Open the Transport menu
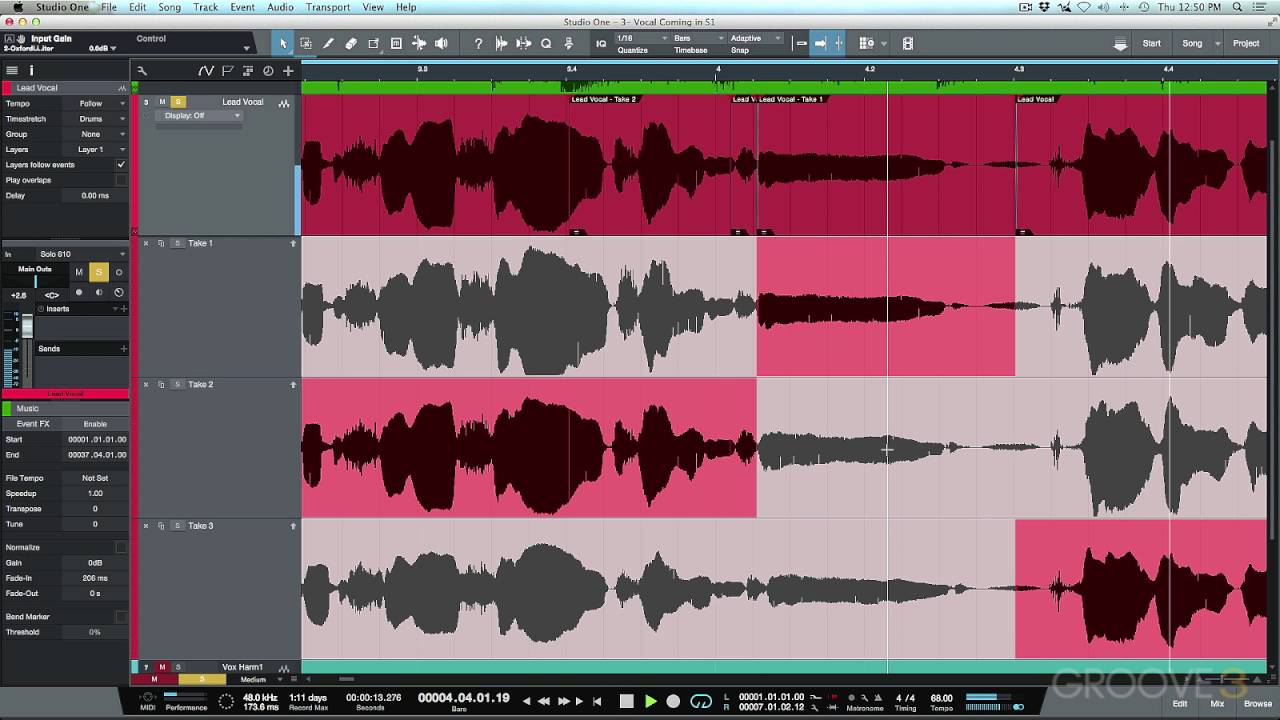The image size is (1280, 720). pyautogui.click(x=328, y=7)
